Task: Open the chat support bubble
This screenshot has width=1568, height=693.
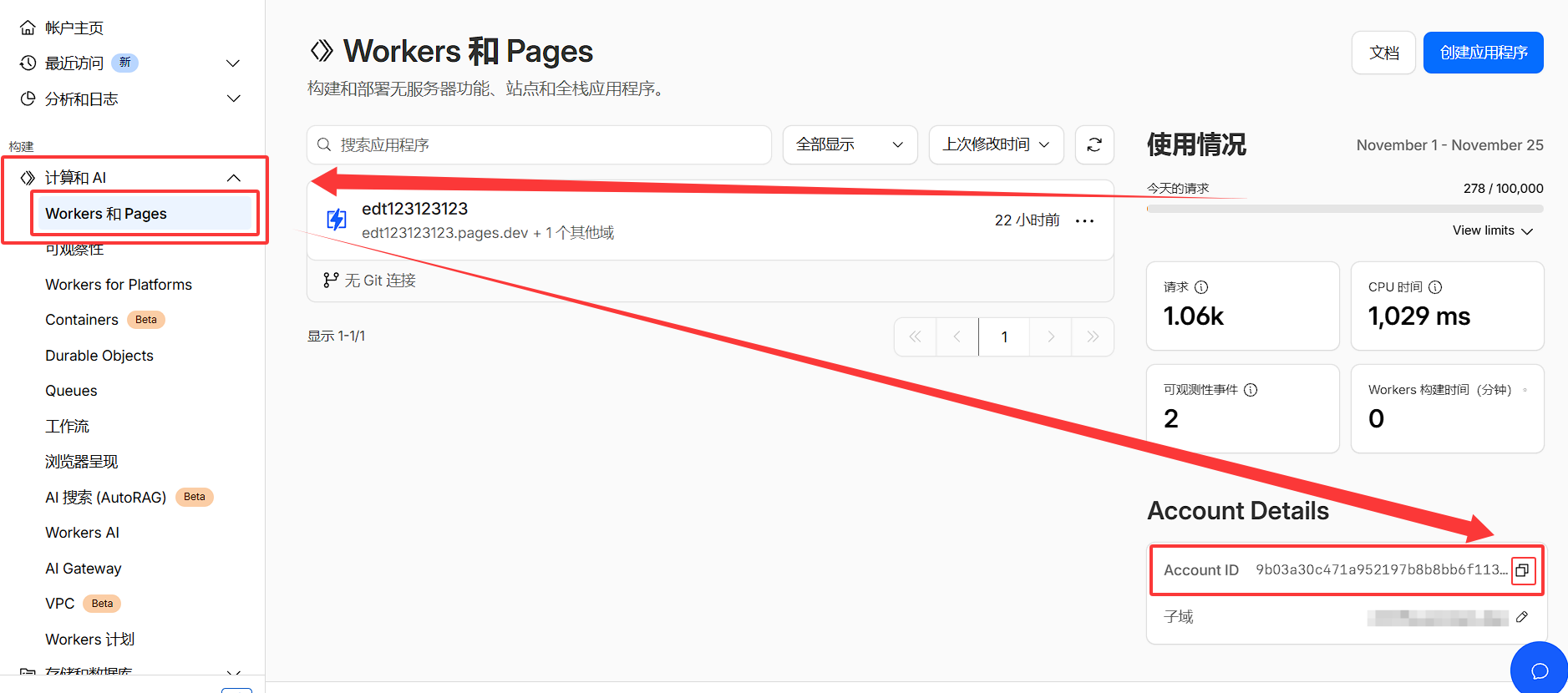Action: pyautogui.click(x=1539, y=670)
